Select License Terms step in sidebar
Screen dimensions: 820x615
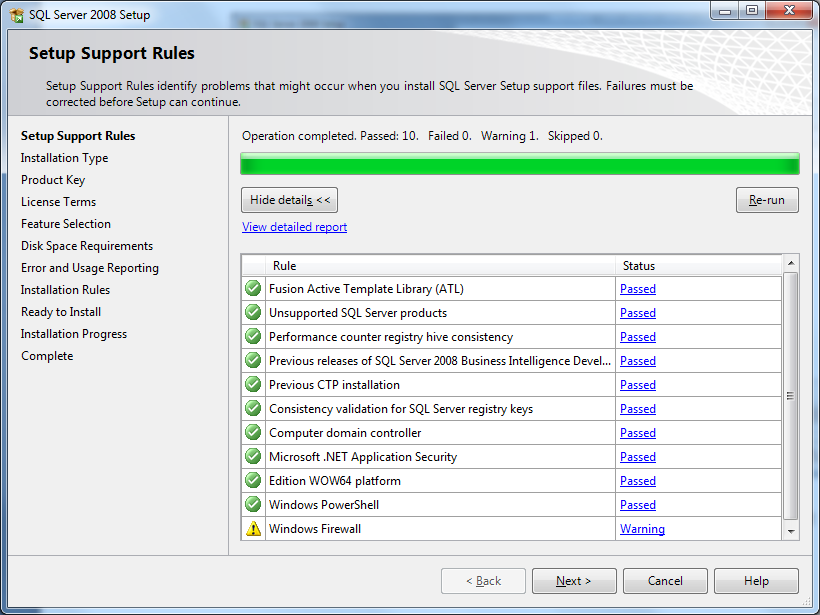59,202
